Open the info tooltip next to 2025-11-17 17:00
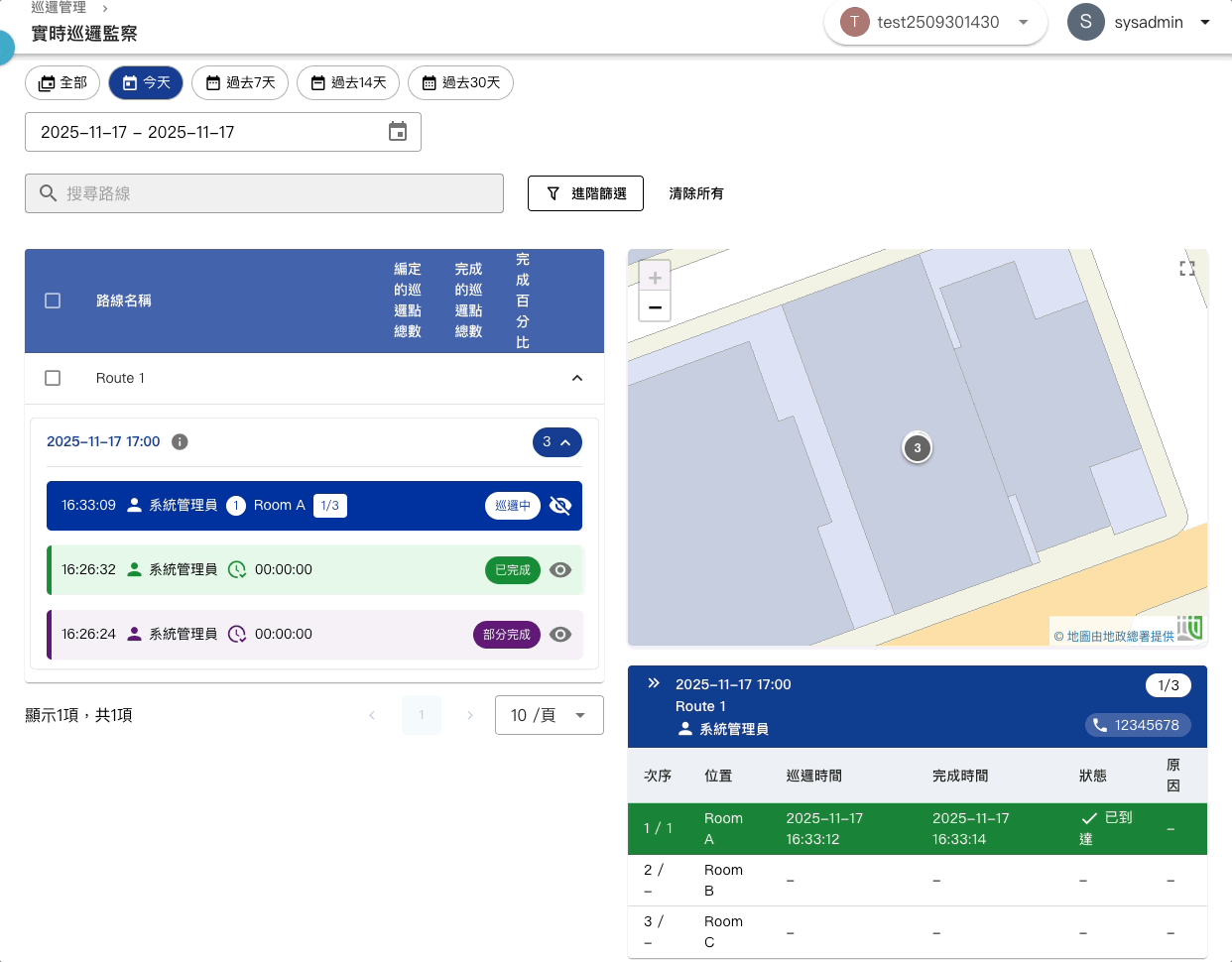 (180, 442)
